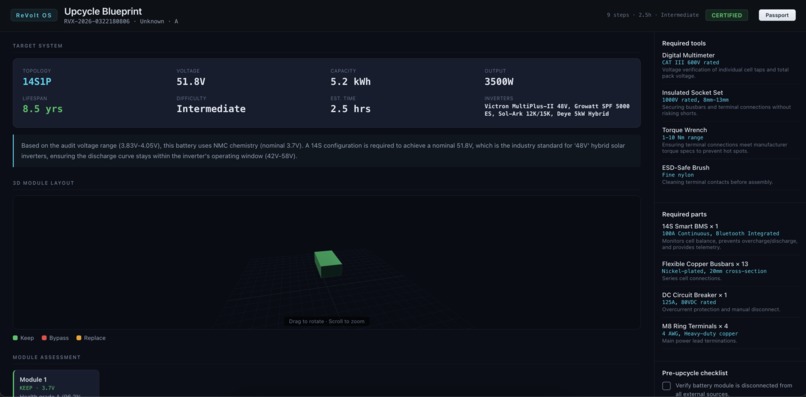Click the CERTIFIED status badge
The image size is (806, 397).
[726, 15]
